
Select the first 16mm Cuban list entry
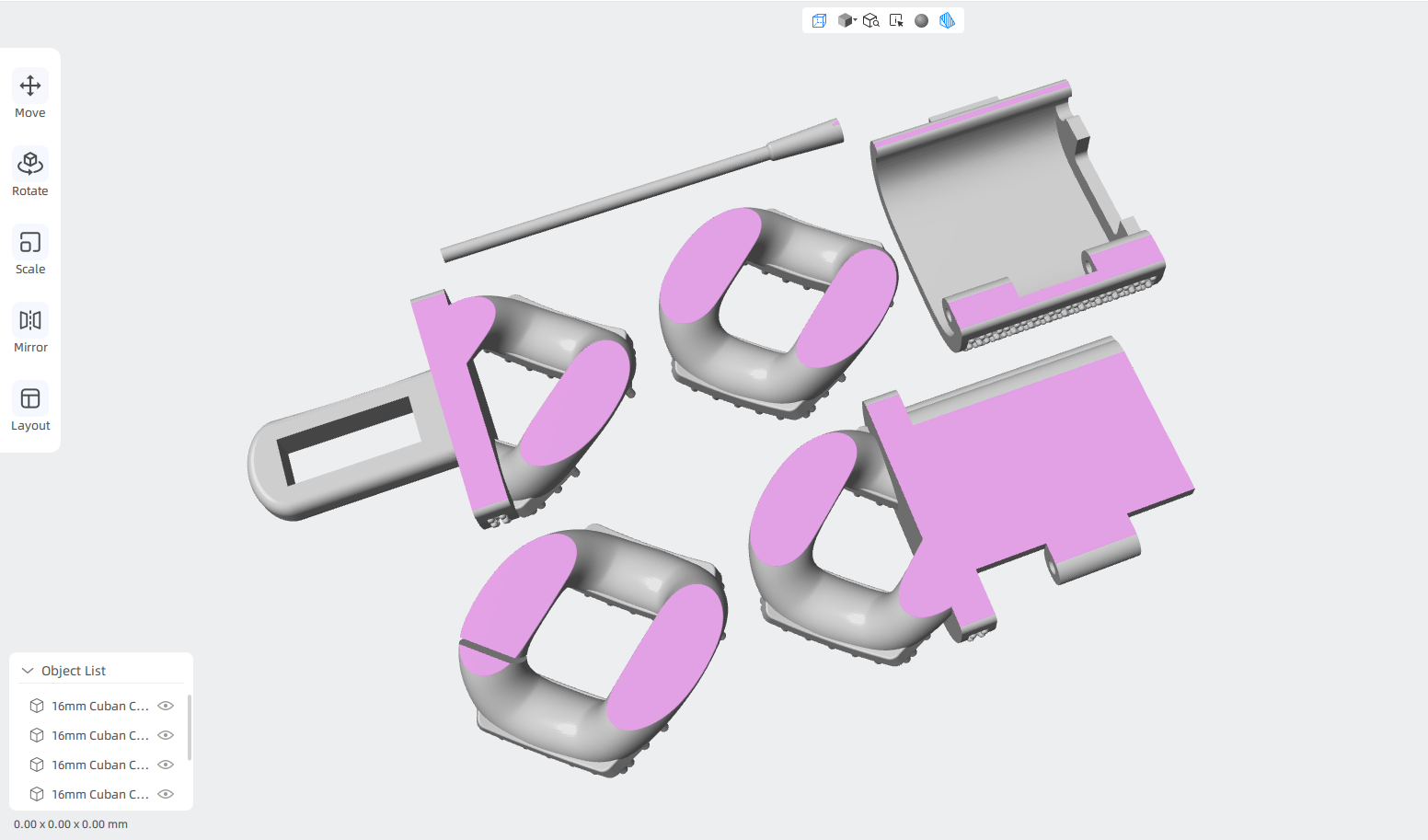pyautogui.click(x=100, y=706)
